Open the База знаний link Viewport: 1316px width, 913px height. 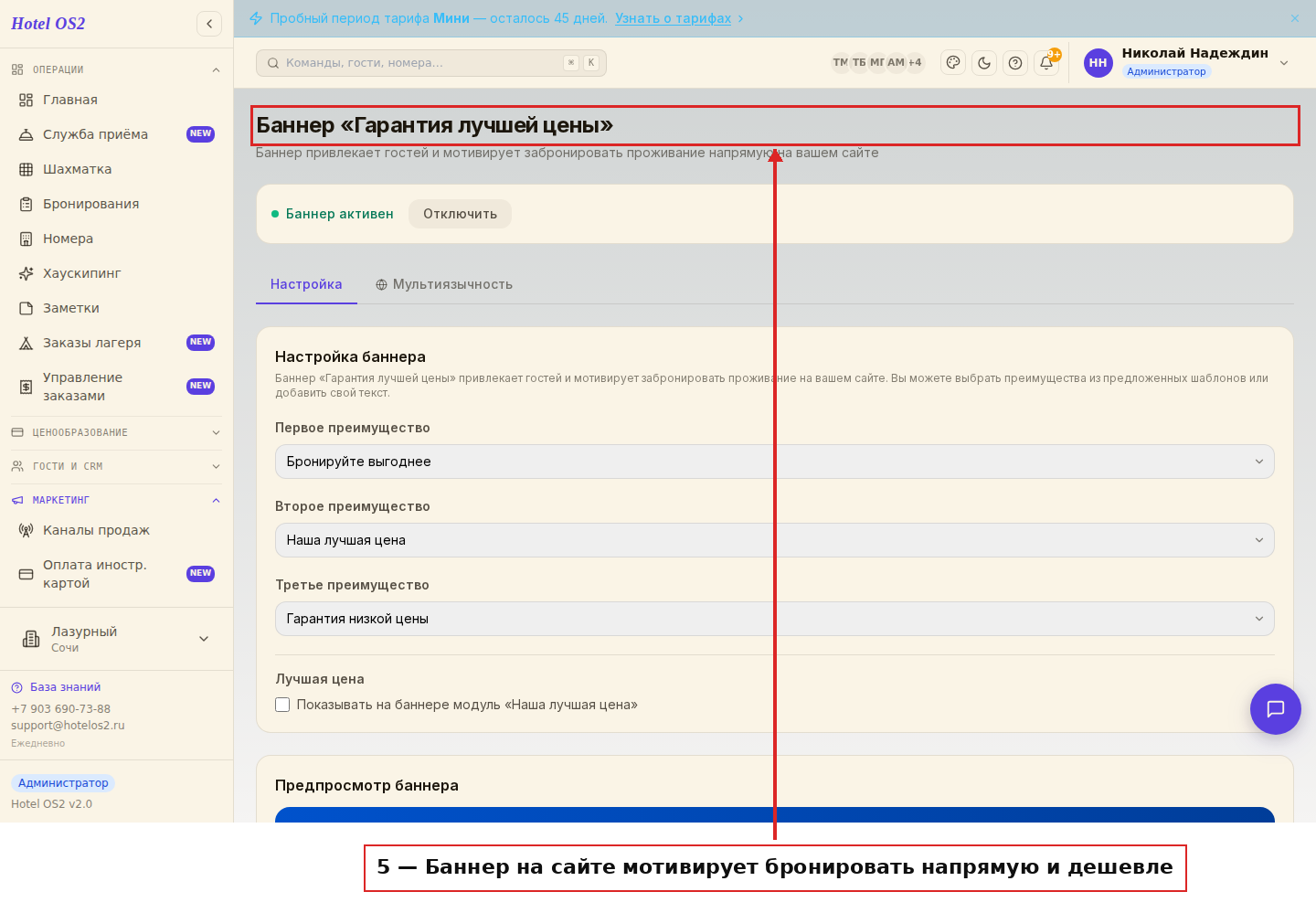[56, 687]
